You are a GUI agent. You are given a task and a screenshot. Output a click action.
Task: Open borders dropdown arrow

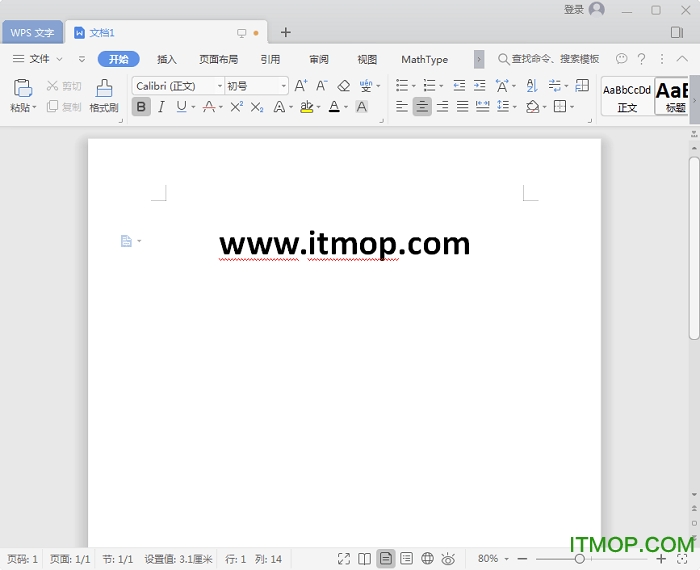point(572,107)
